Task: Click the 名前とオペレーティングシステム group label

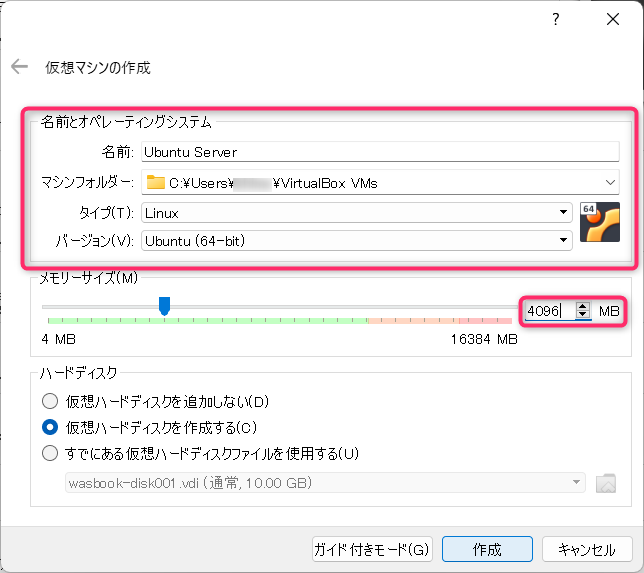Action: coord(126,122)
